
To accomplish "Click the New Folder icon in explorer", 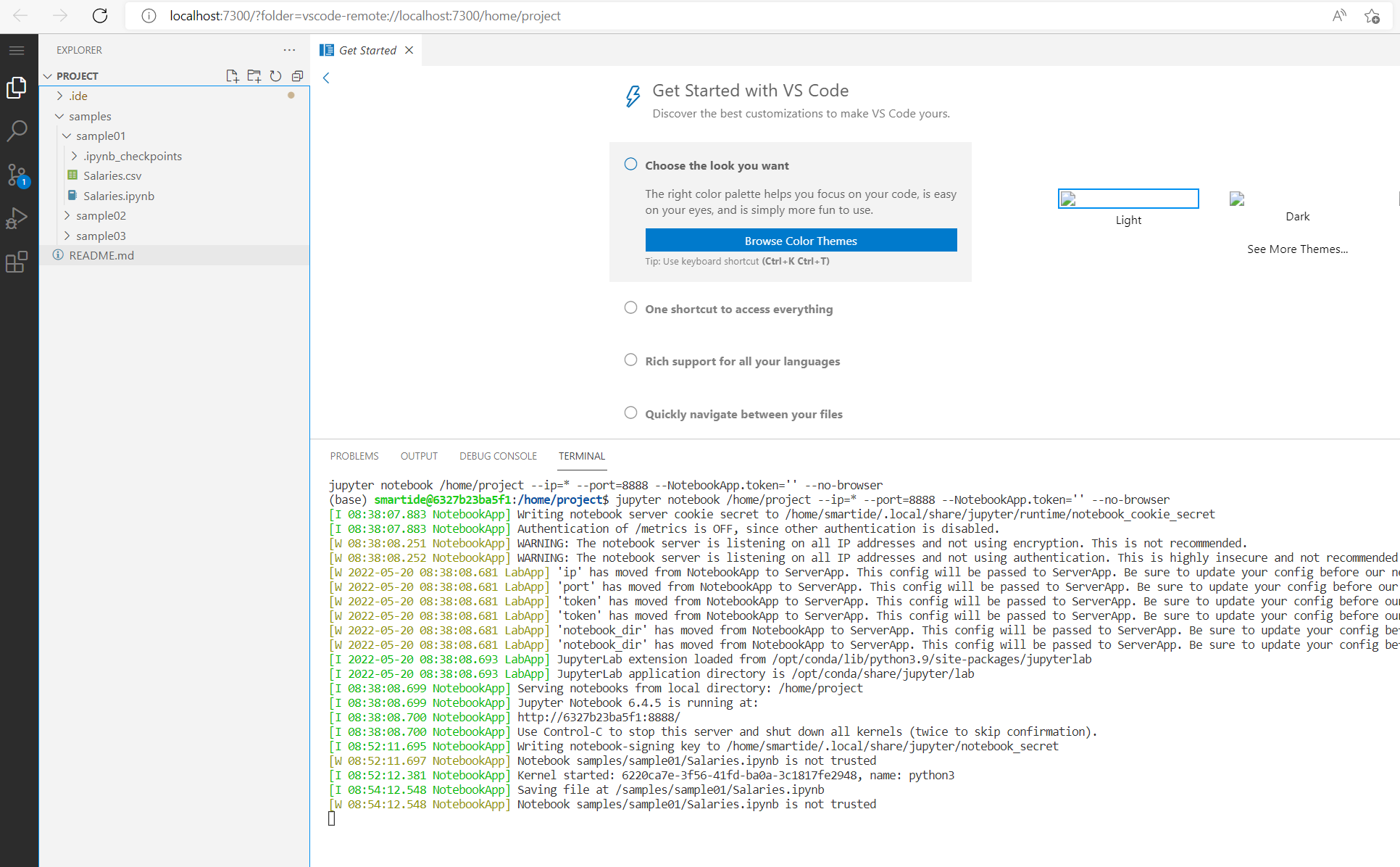I will [x=254, y=76].
